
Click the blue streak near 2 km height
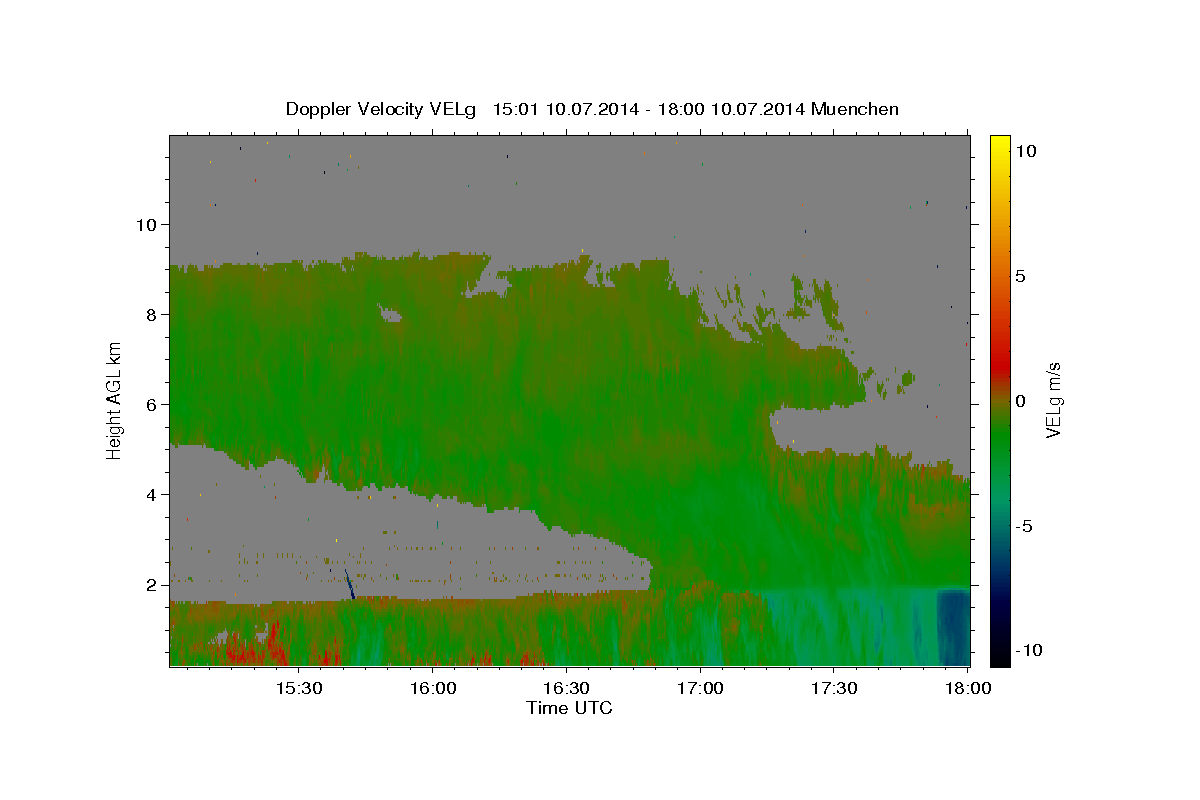349,584
